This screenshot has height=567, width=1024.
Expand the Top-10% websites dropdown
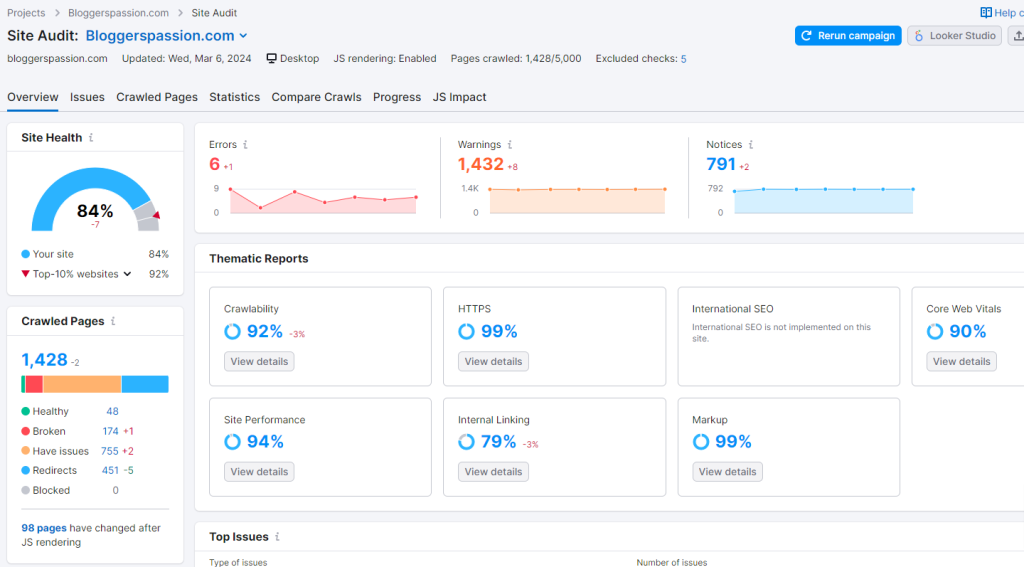click(x=127, y=274)
